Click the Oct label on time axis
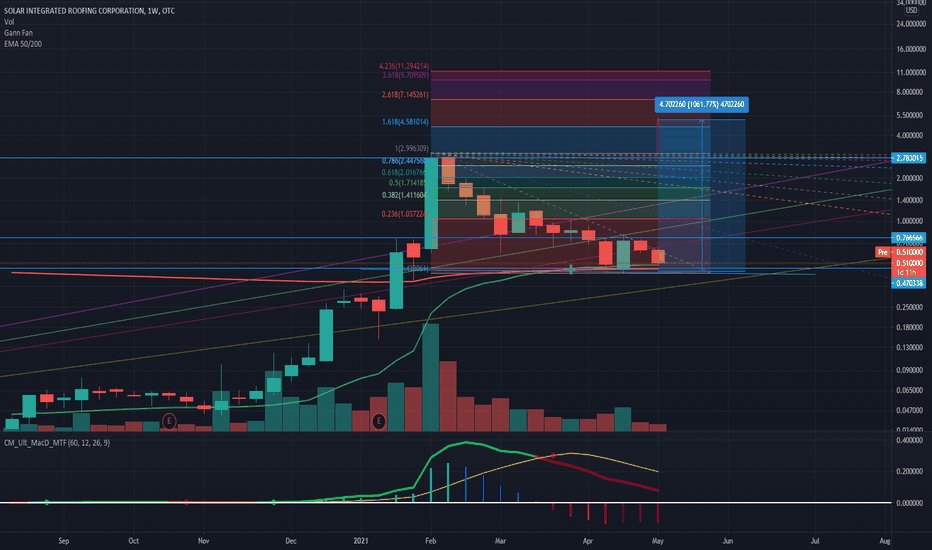 pos(134,541)
